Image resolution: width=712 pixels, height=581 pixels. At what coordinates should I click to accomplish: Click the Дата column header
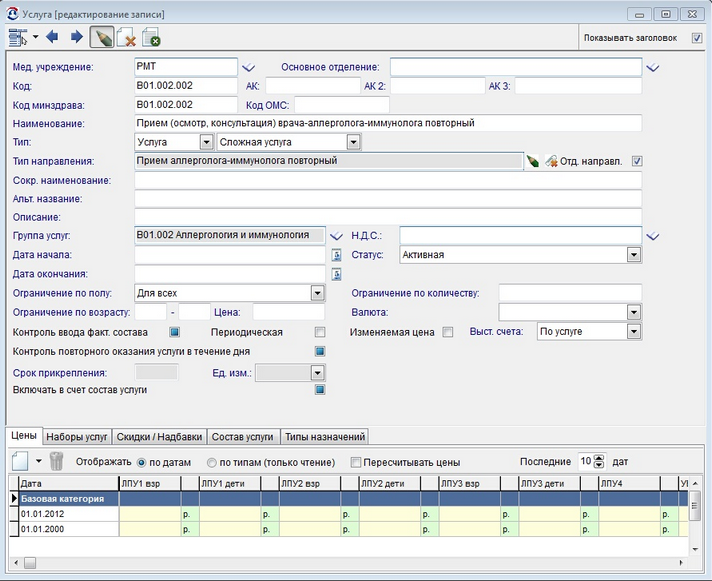tap(69, 484)
